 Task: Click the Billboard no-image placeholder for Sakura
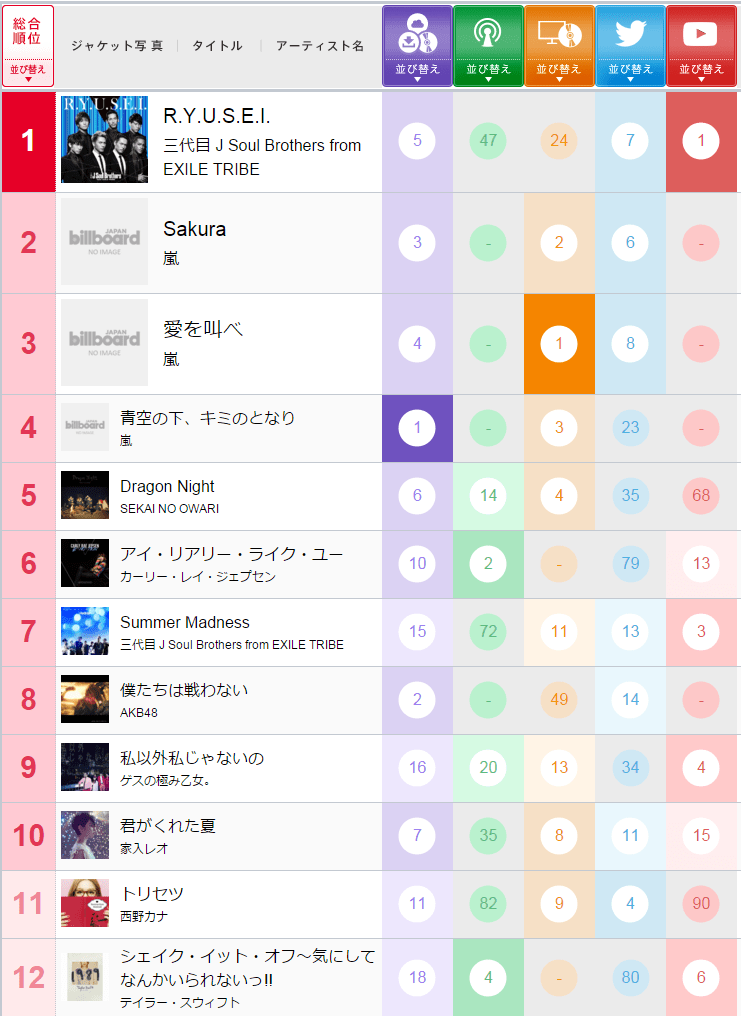[104, 242]
